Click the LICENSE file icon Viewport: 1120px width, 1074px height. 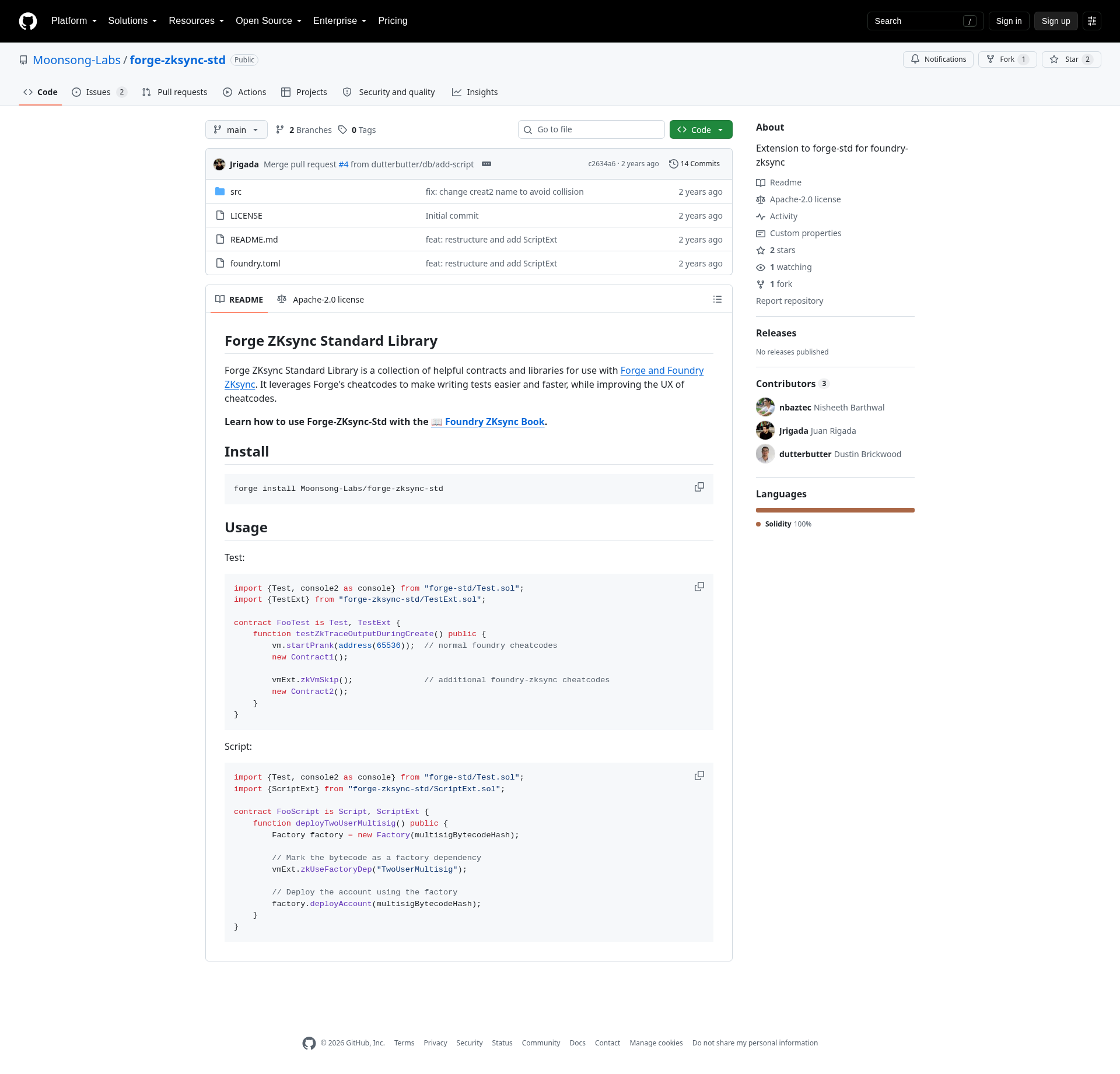tap(220, 215)
